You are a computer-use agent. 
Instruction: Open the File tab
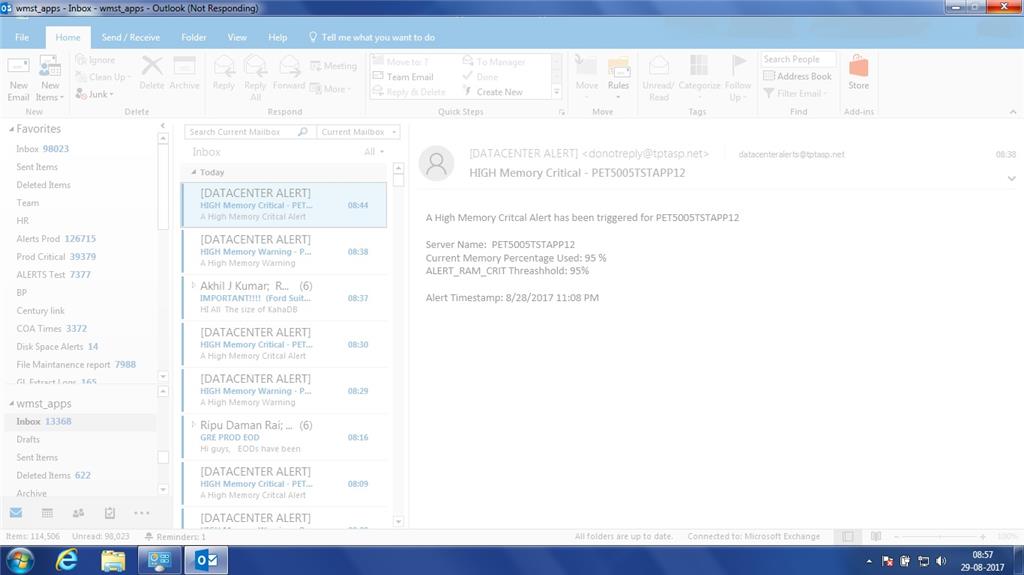22,37
